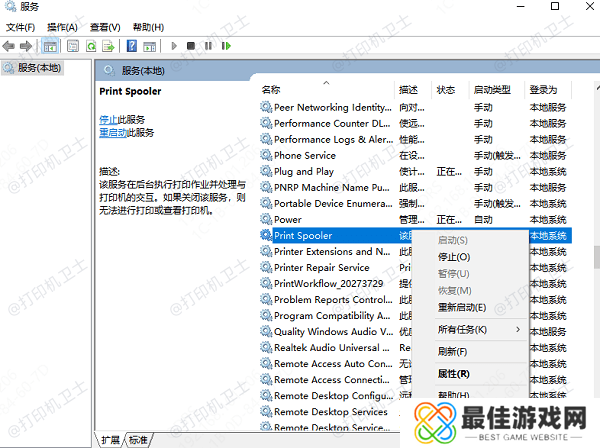This screenshot has width=600, height=448.
Task: Open the 操作(A) menu
Action: 62,27
